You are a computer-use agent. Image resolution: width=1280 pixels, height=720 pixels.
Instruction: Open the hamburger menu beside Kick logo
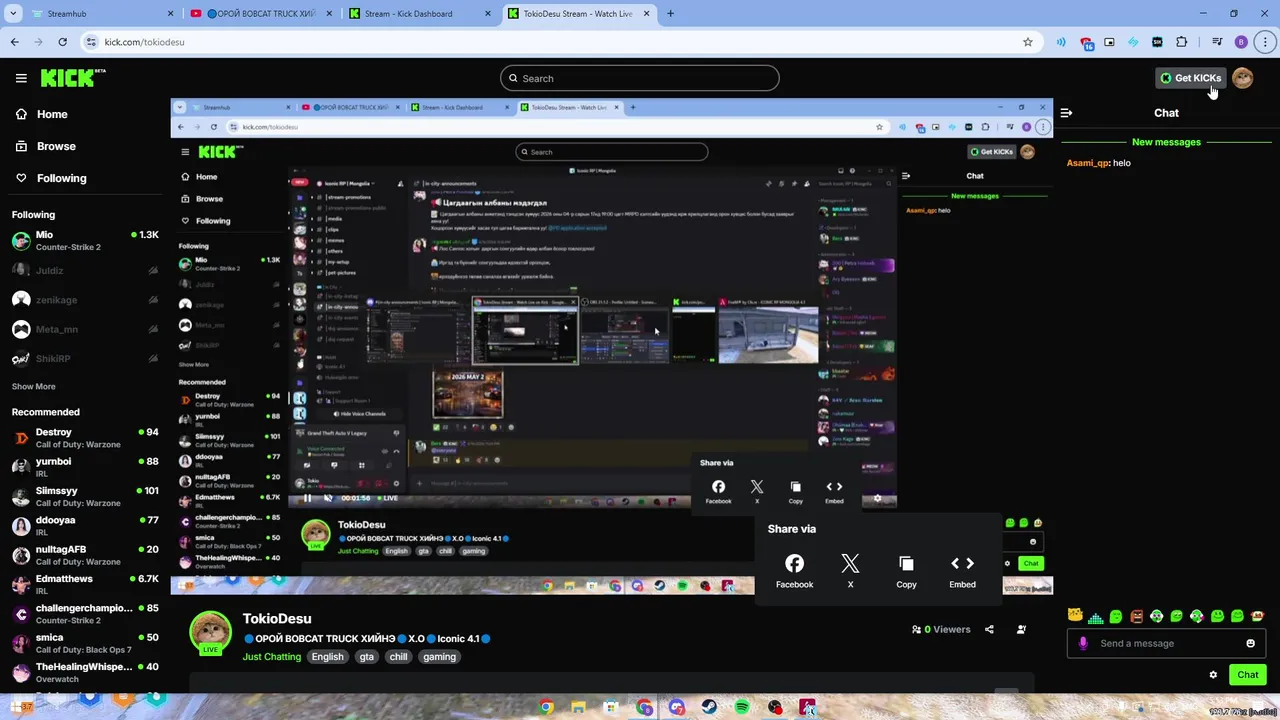pos(21,78)
